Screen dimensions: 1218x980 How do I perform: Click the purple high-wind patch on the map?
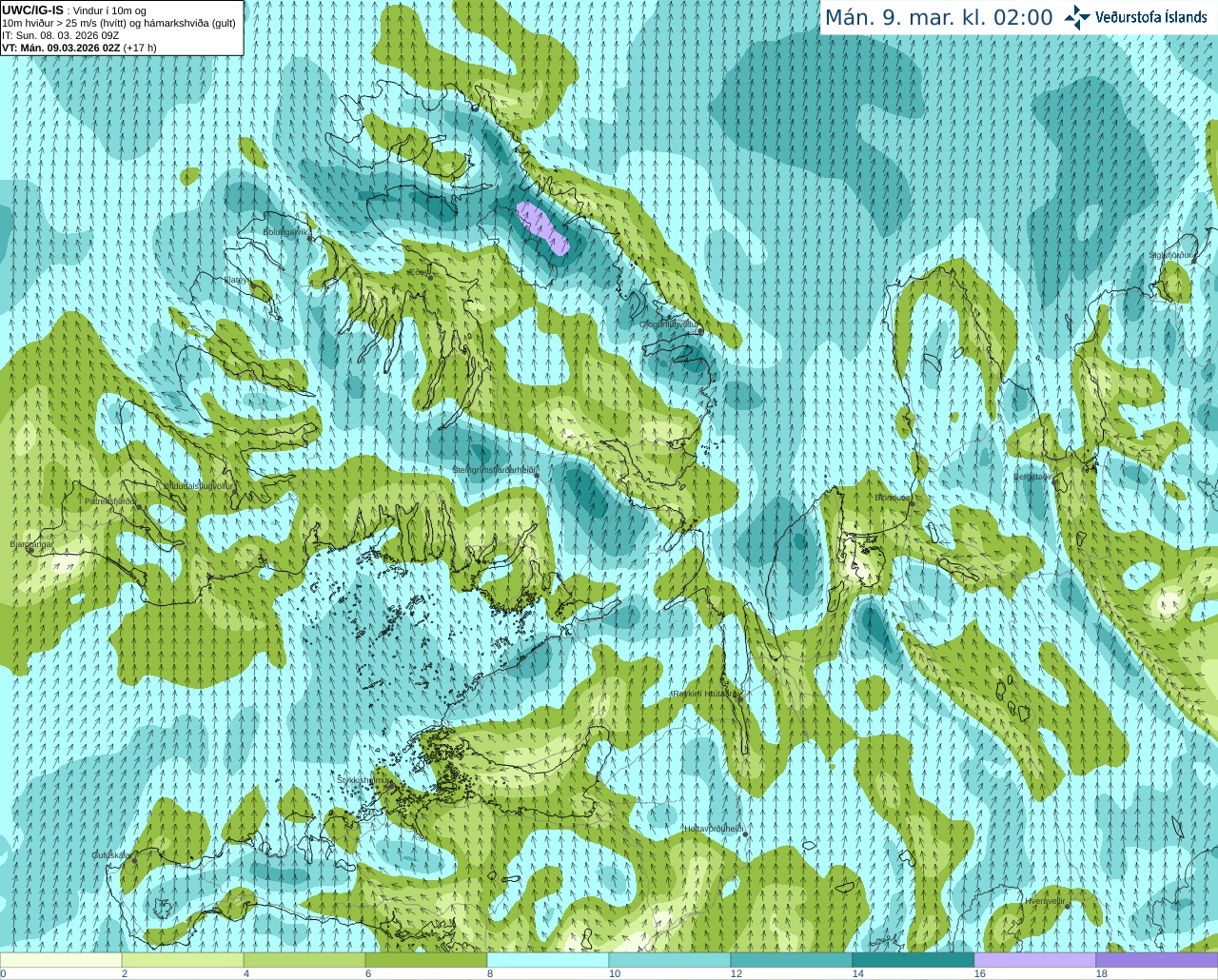pos(542,228)
